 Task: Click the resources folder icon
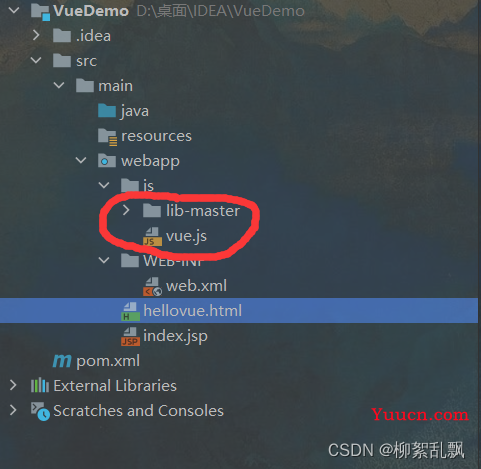107,137
